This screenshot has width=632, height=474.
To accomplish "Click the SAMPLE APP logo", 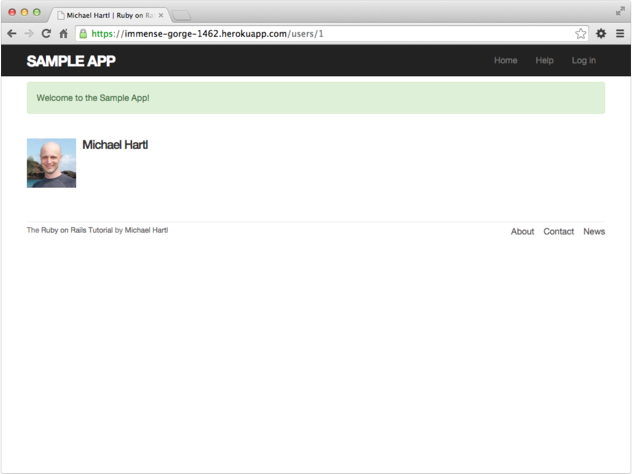I will (71, 61).
